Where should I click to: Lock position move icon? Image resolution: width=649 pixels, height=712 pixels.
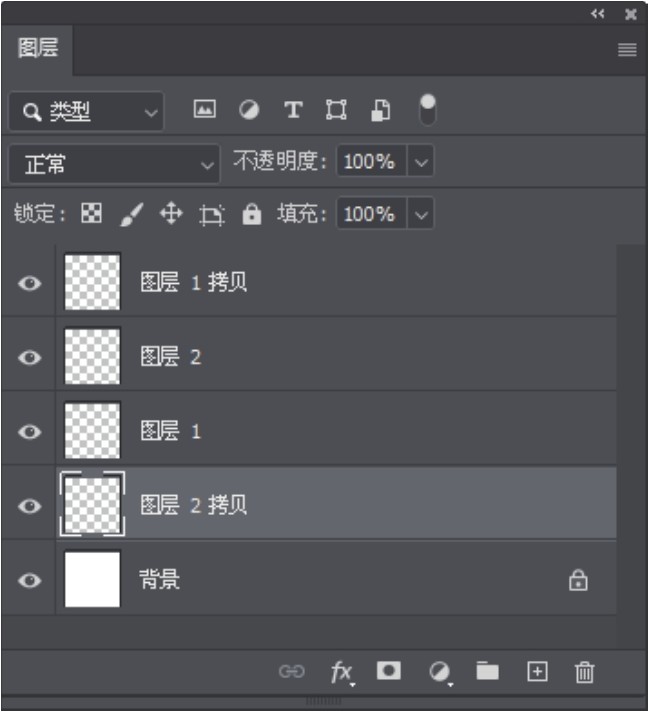[x=171, y=213]
